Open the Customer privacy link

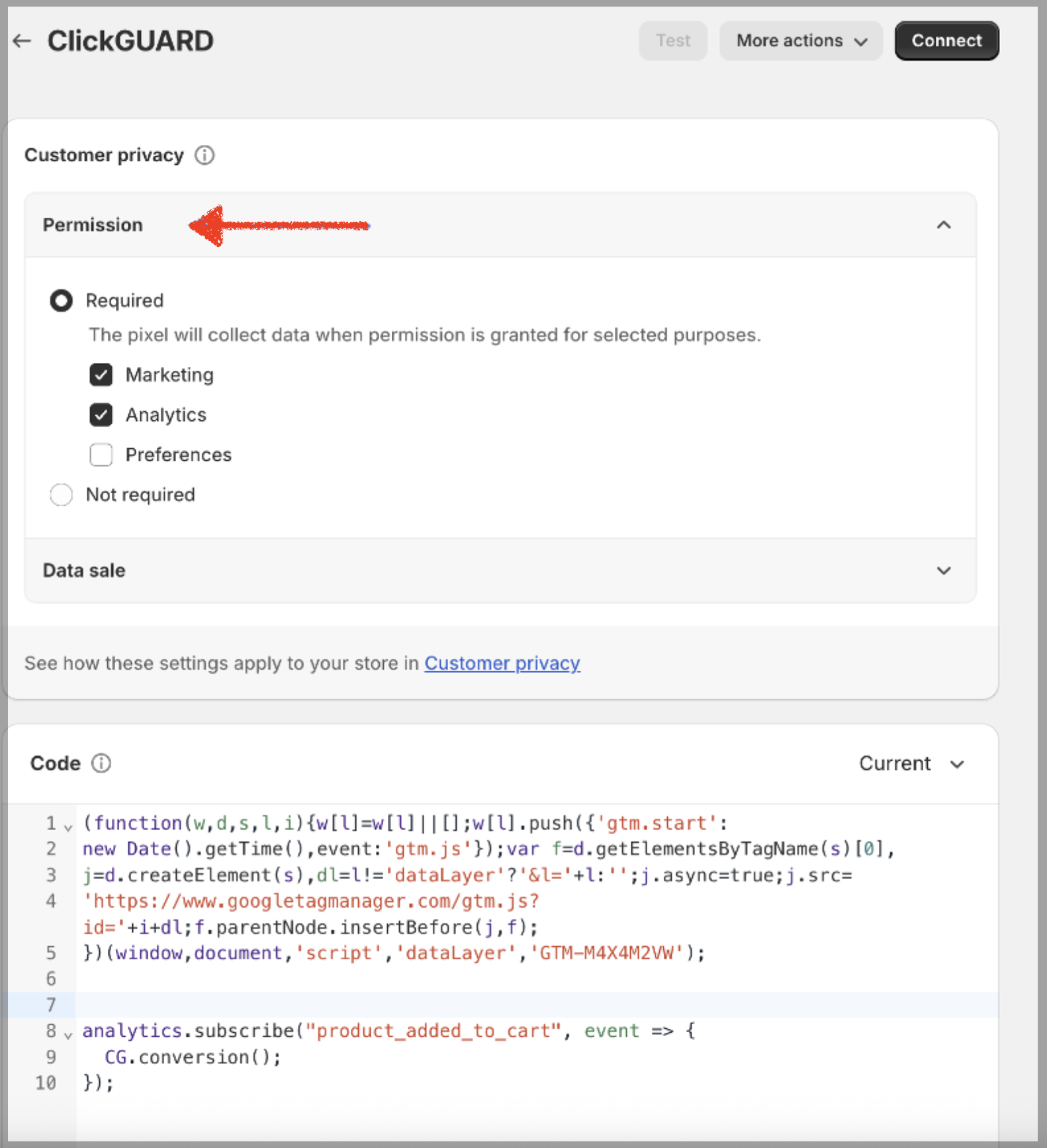tap(502, 663)
